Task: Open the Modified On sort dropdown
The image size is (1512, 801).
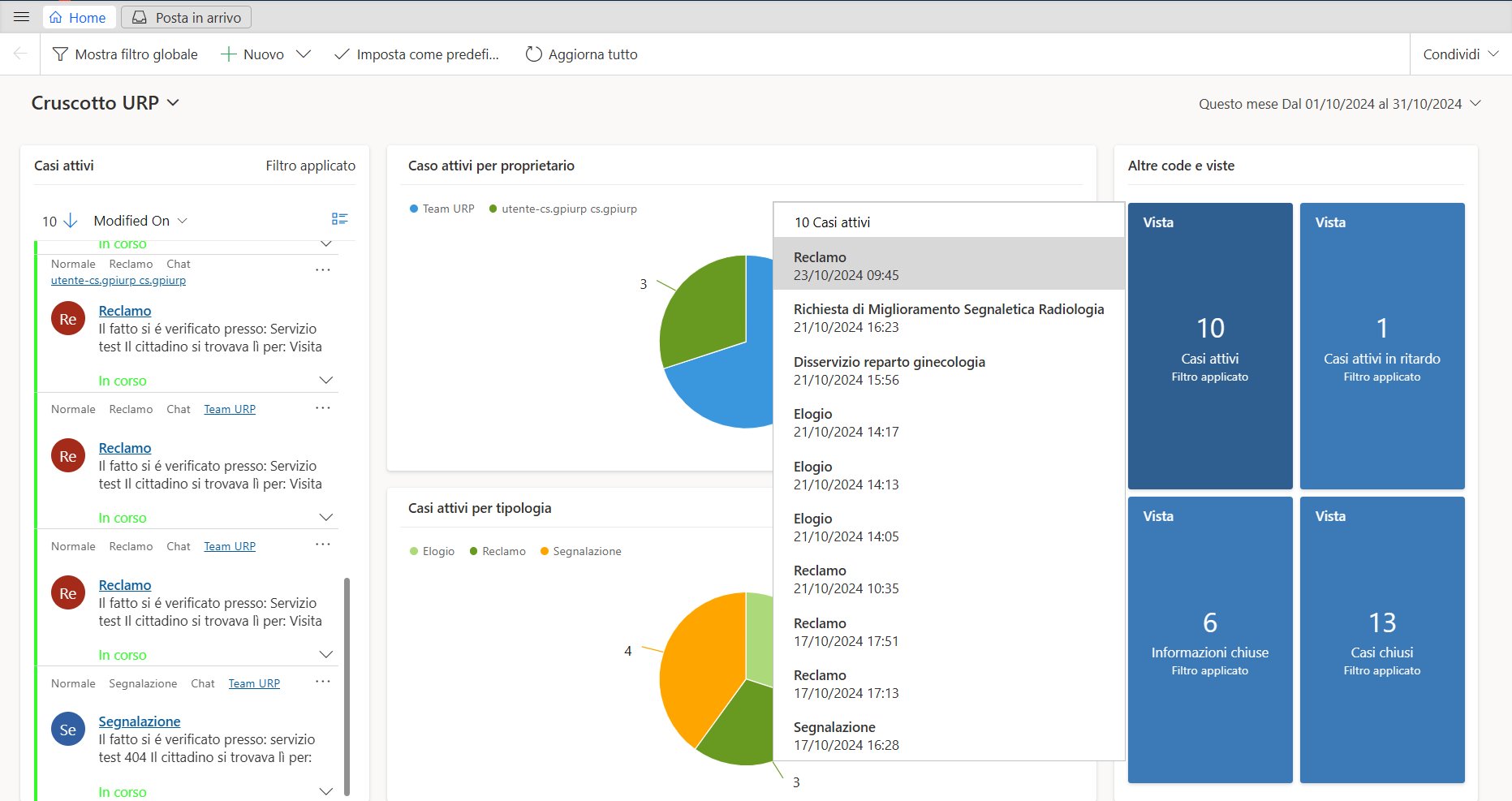Action: pyautogui.click(x=140, y=221)
